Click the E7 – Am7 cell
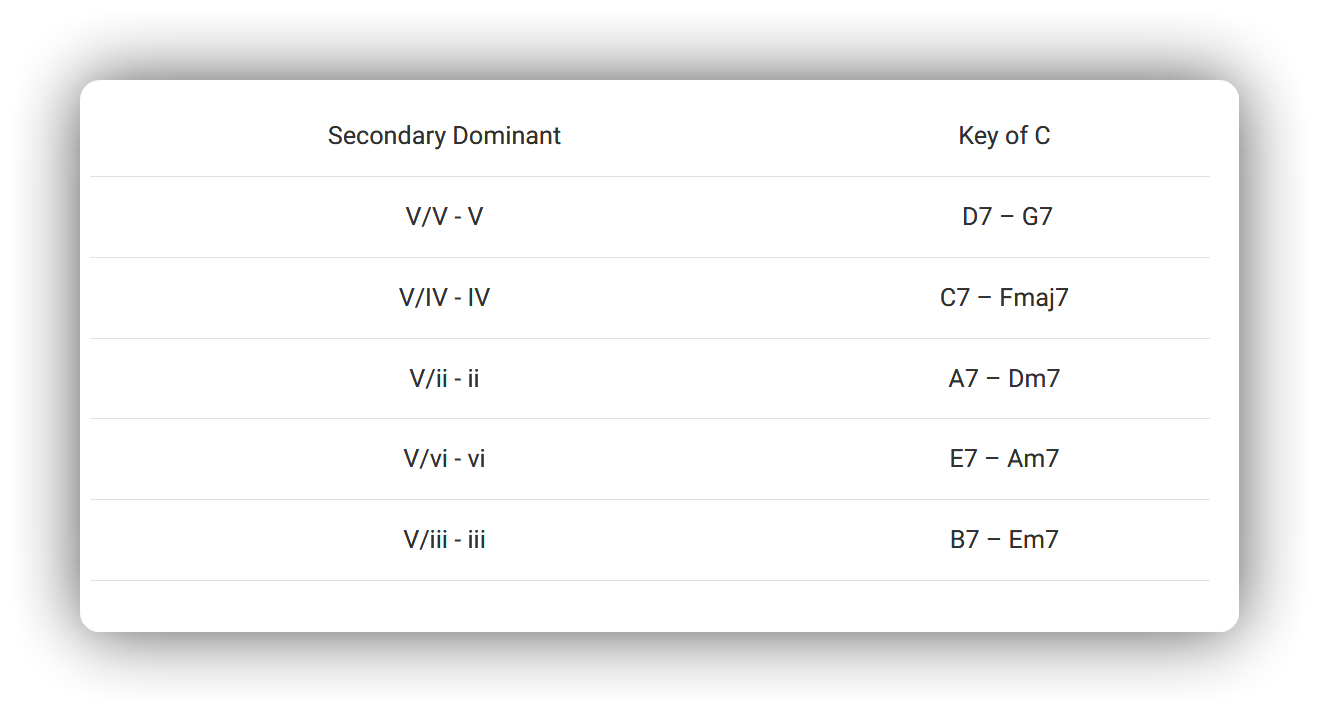 (x=1004, y=459)
